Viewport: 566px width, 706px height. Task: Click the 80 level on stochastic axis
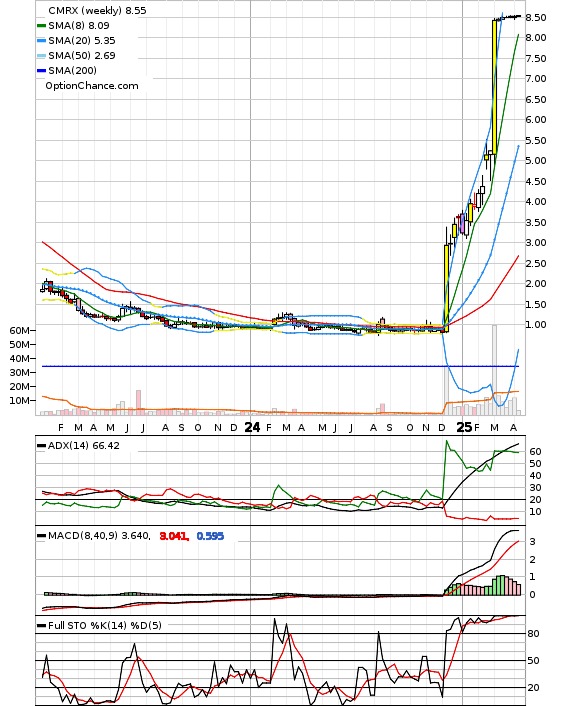coord(533,634)
